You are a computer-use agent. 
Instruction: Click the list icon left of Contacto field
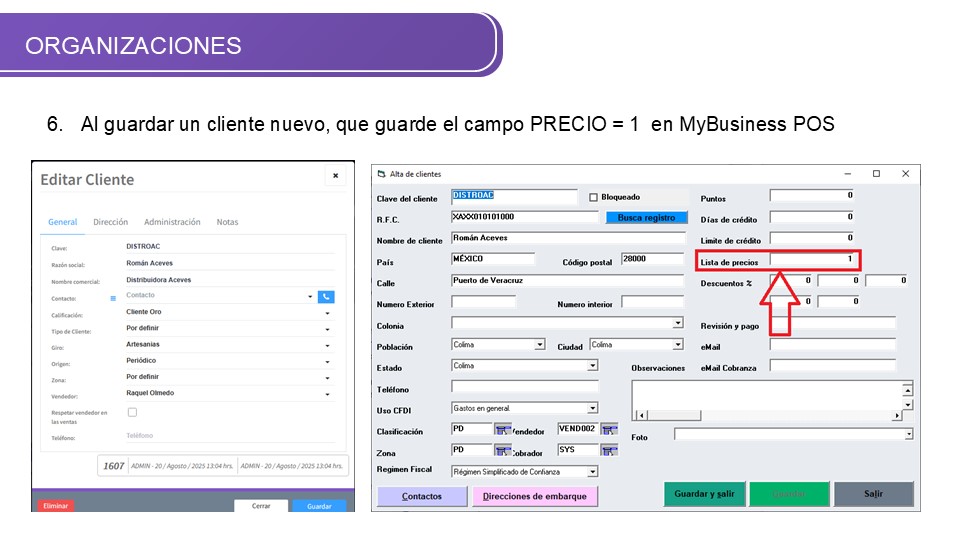(x=113, y=298)
